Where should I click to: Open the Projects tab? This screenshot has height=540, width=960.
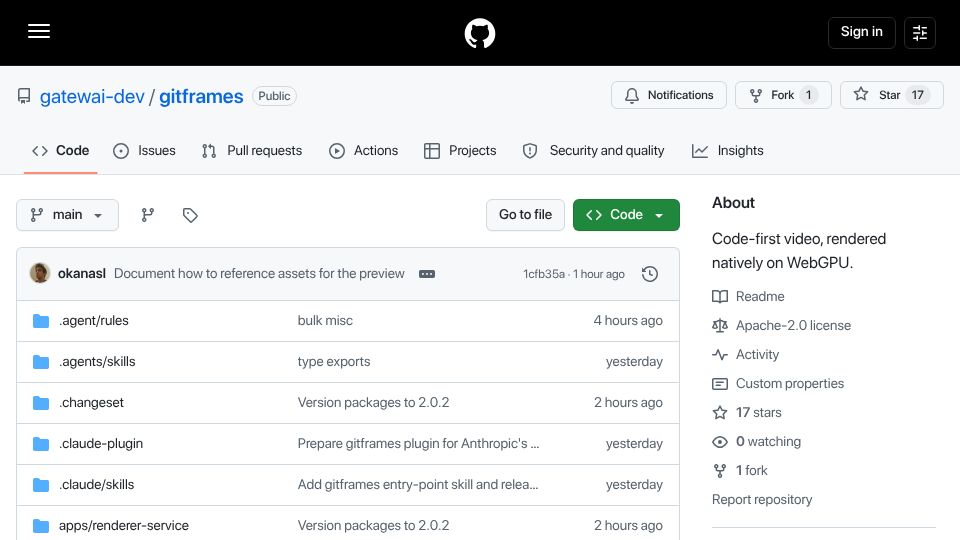pyautogui.click(x=460, y=151)
